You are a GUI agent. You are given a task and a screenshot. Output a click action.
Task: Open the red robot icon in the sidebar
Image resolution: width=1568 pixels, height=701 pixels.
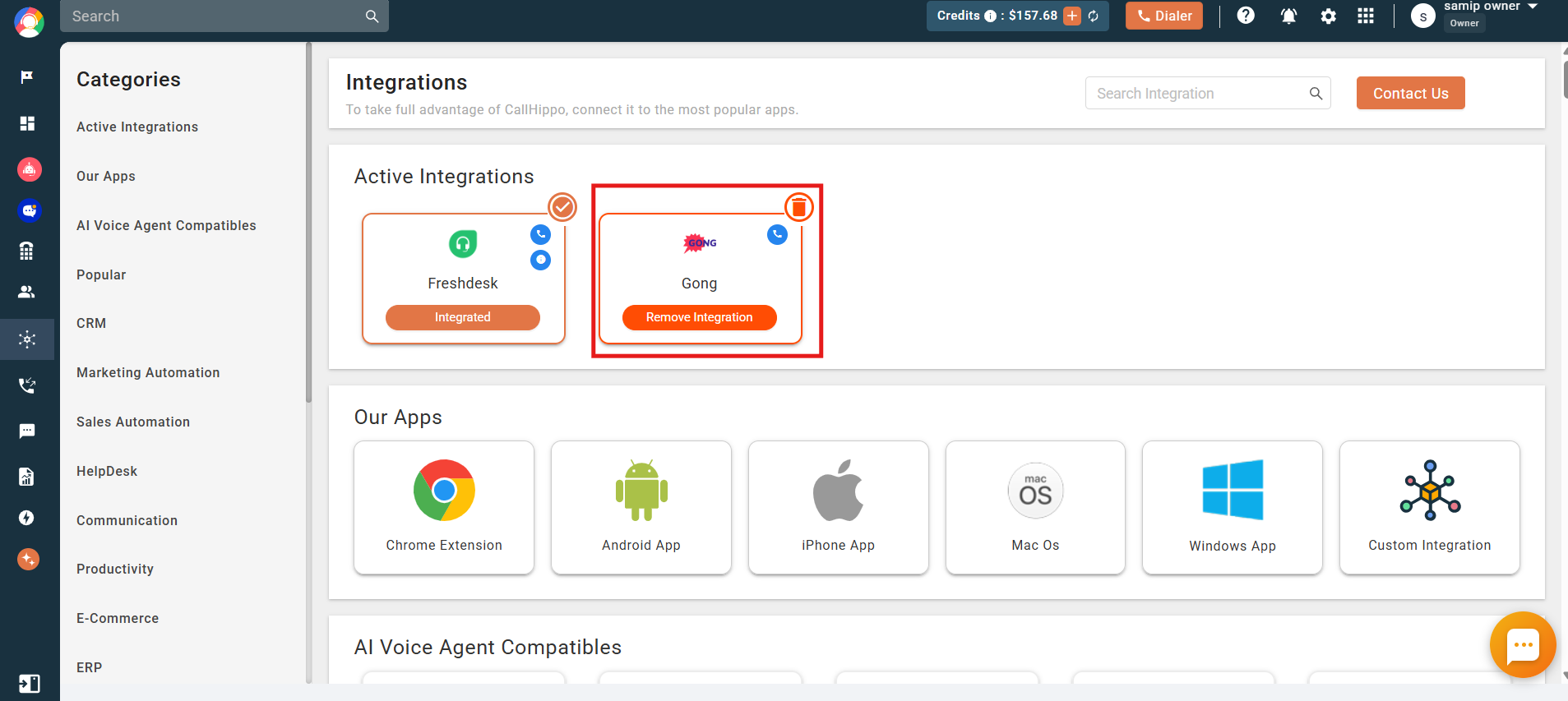point(29,169)
